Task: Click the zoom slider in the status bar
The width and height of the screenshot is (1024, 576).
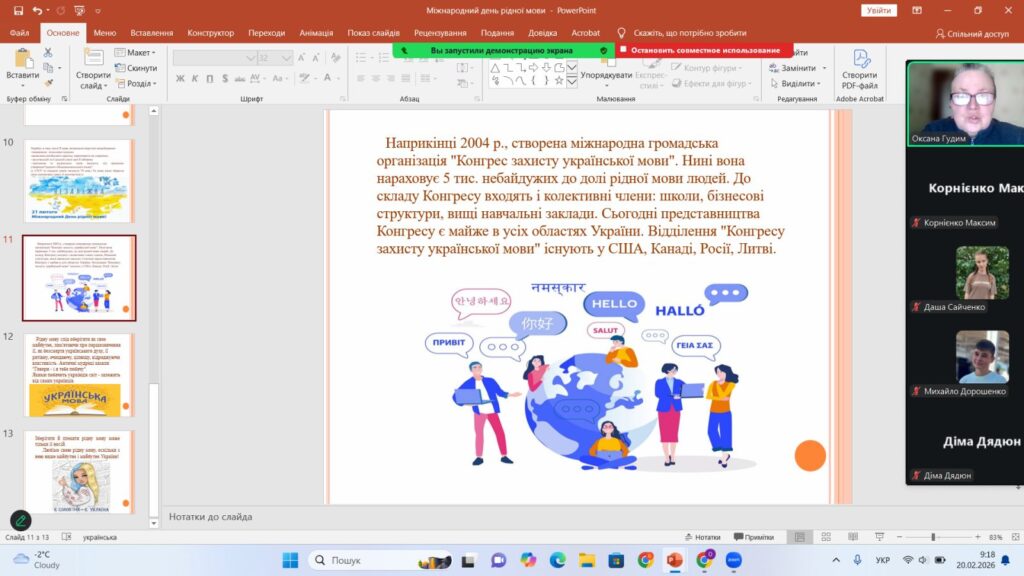Action: (x=934, y=537)
